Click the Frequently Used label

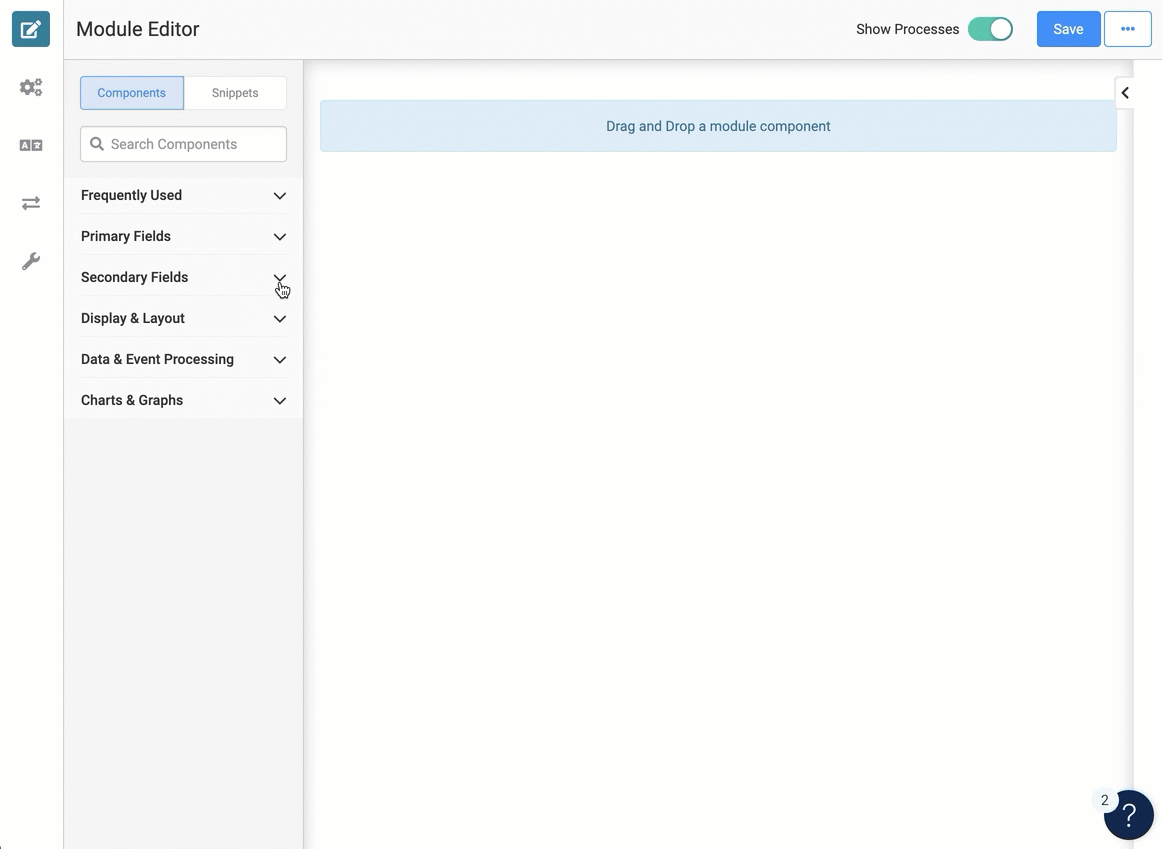click(131, 195)
